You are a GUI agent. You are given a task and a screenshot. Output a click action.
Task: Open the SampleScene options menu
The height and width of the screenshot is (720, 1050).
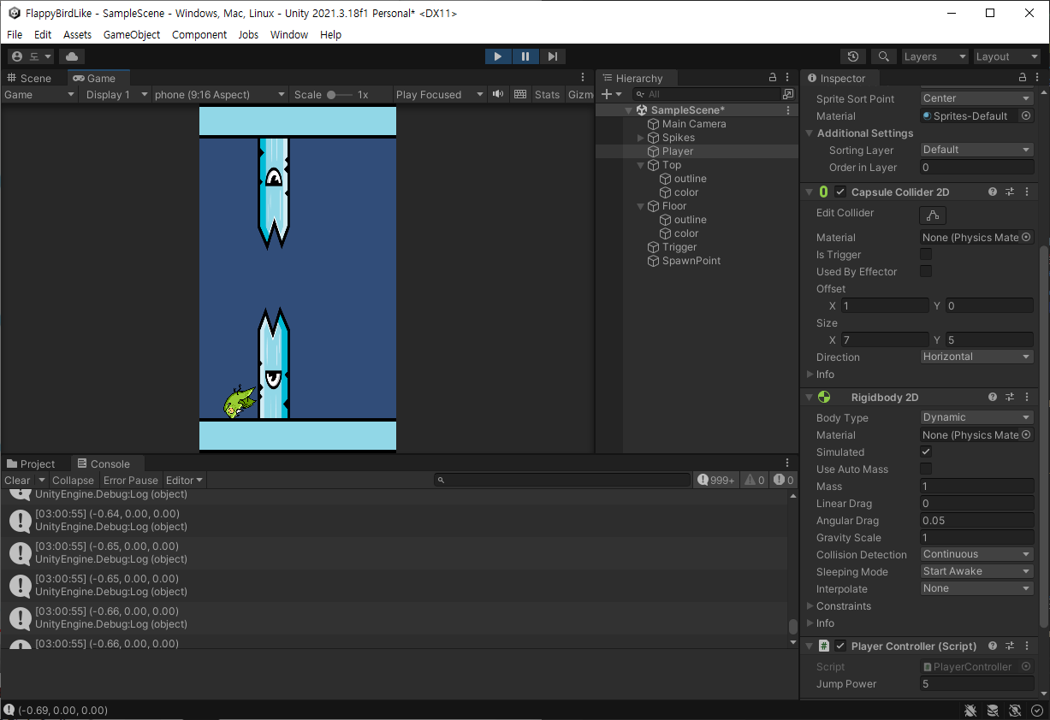click(788, 110)
